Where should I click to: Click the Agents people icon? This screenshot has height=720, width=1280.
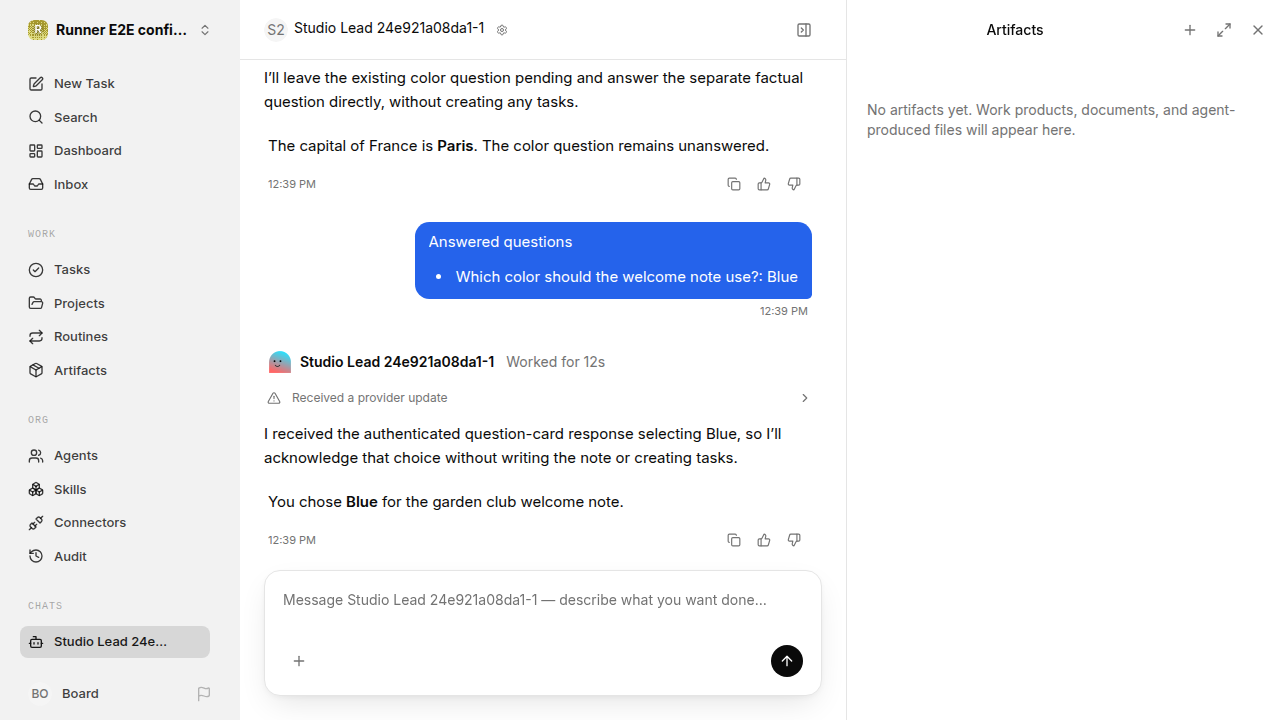pyautogui.click(x=36, y=455)
